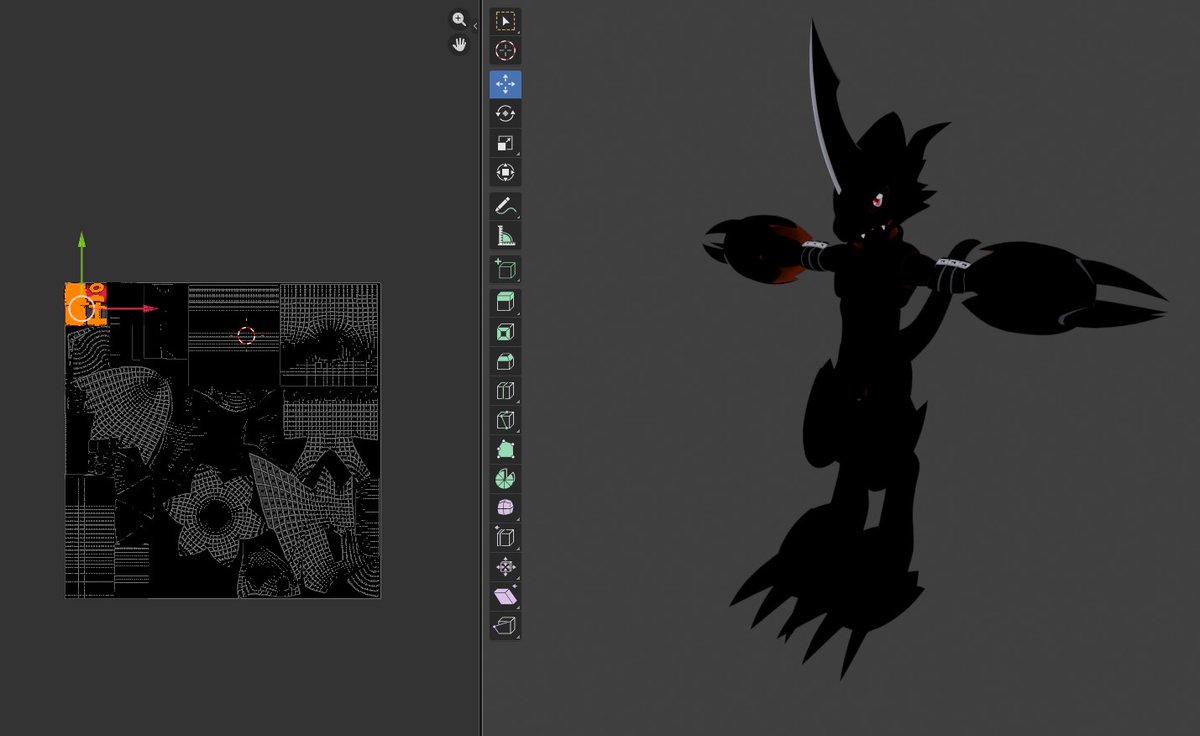This screenshot has width=1200, height=736.
Task: Select the Annotate pencil tool
Action: 505,207
